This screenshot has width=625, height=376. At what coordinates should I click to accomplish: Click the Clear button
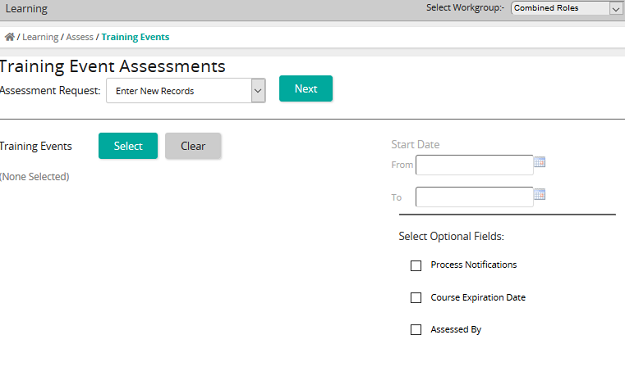coord(193,146)
